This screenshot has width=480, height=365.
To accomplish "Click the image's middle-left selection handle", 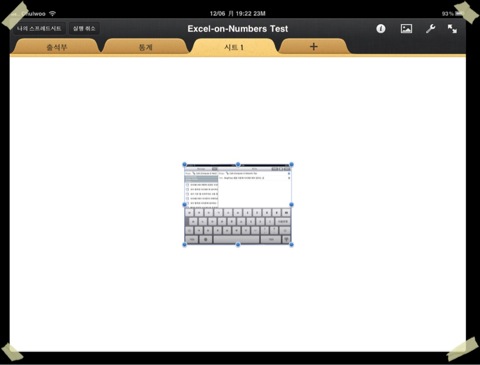I will (184, 204).
